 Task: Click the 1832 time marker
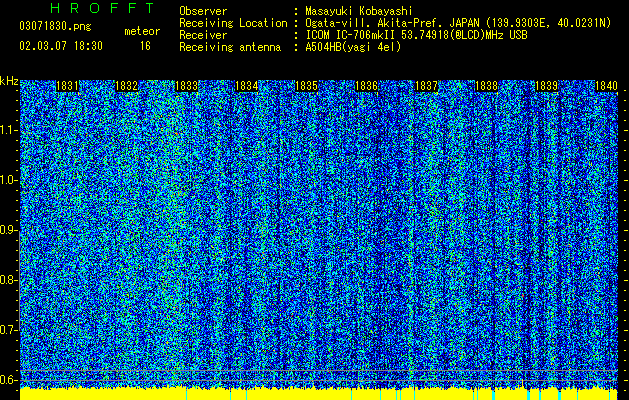click(127, 86)
